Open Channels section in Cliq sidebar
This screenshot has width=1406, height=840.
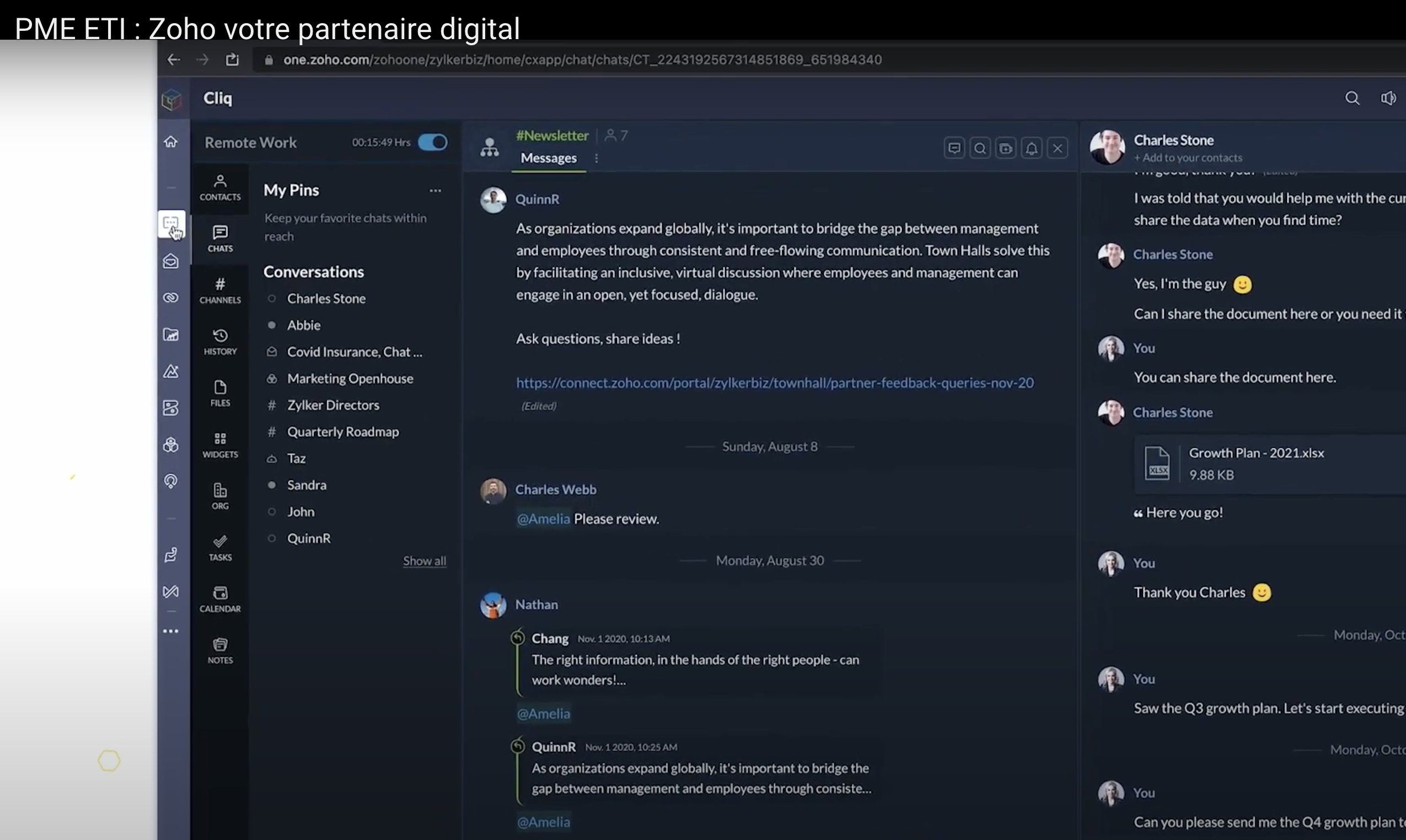[x=220, y=290]
